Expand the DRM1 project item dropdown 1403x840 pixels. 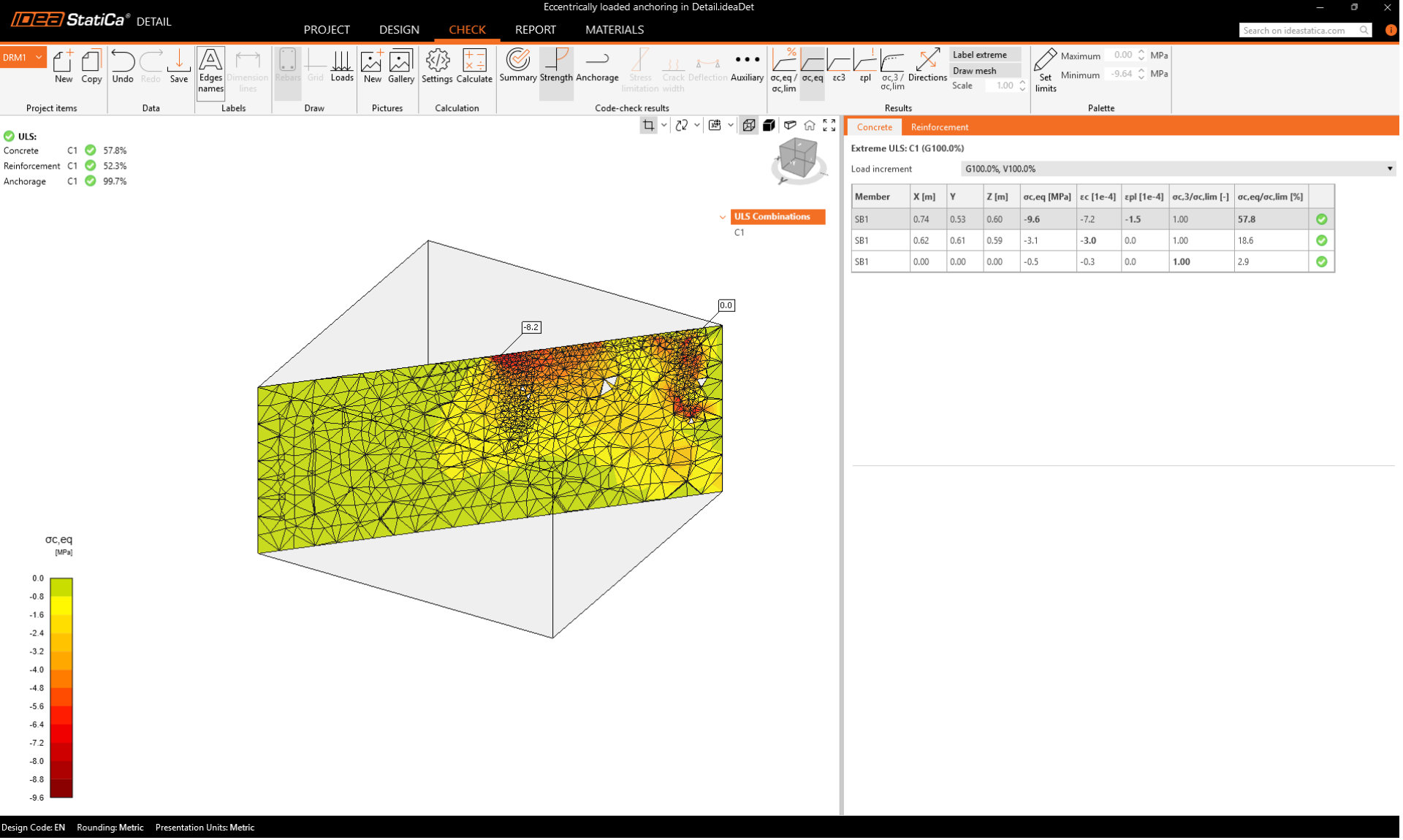click(39, 57)
